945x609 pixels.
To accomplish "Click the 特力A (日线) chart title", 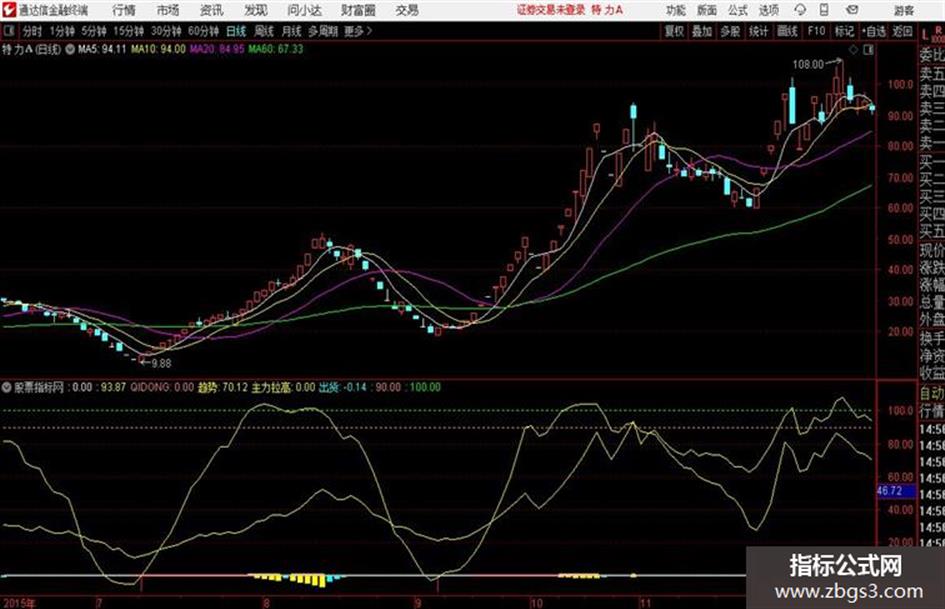I will pos(31,49).
